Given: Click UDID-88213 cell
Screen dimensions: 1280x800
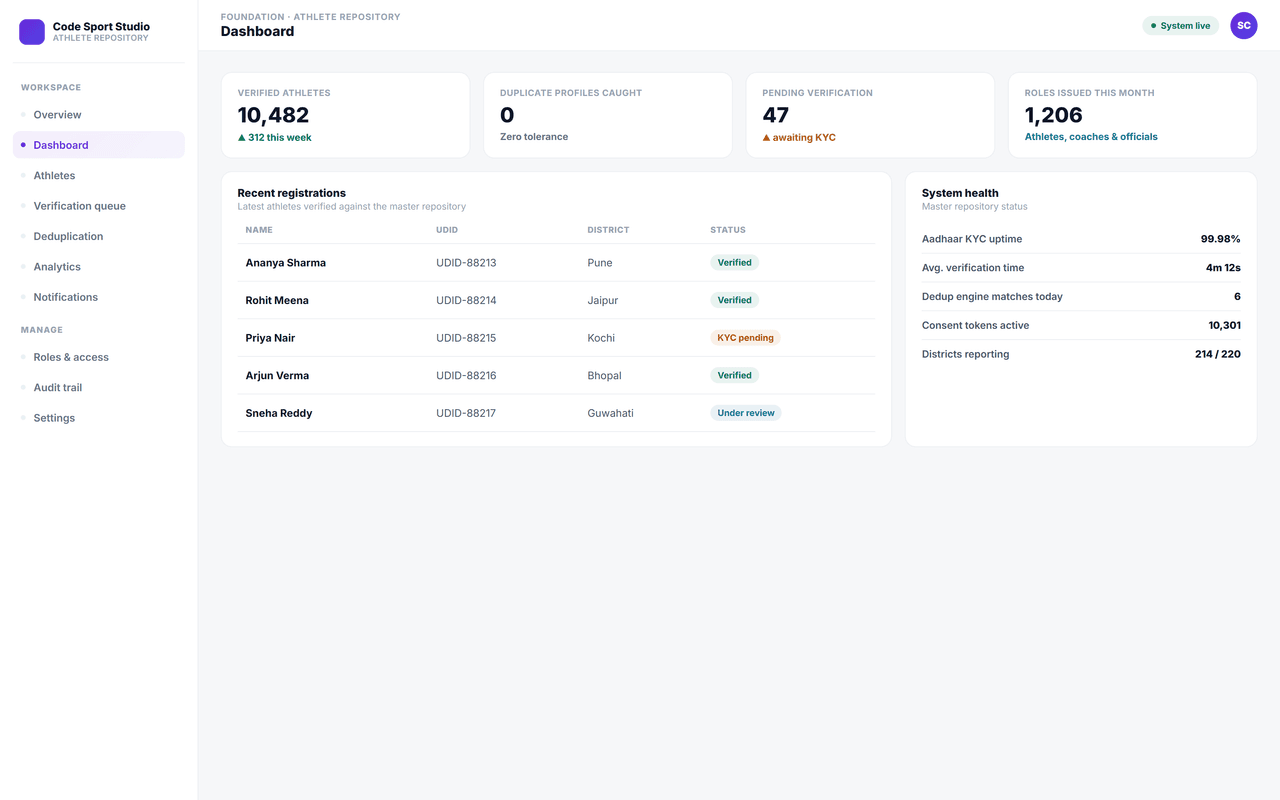Looking at the screenshot, I should click(x=466, y=263).
